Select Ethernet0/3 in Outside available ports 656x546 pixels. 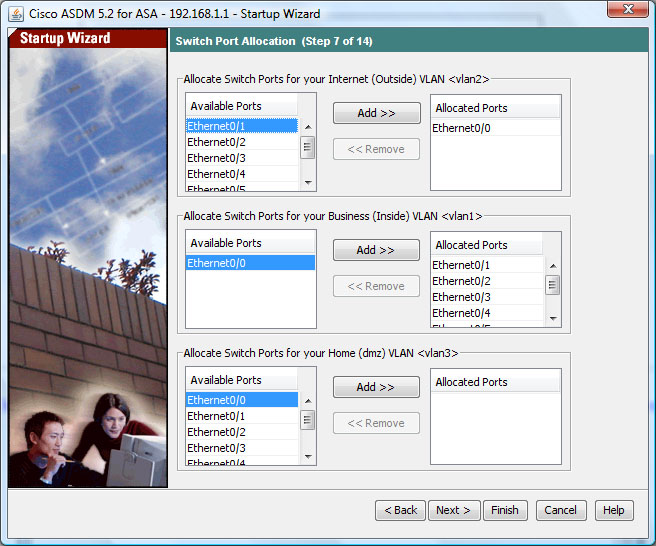coord(242,158)
